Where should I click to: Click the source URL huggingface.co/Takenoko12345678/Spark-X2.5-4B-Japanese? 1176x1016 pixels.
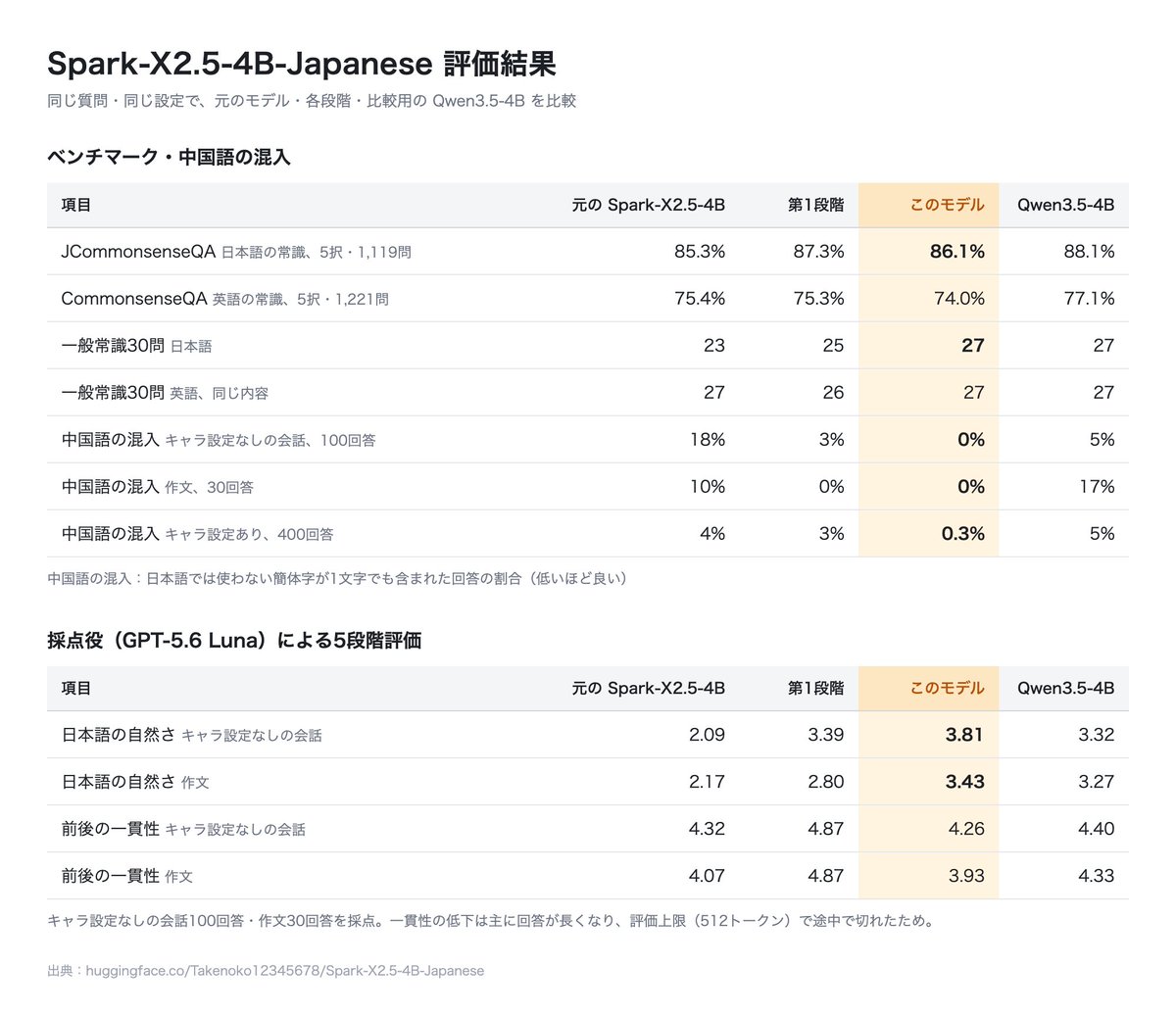285,971
